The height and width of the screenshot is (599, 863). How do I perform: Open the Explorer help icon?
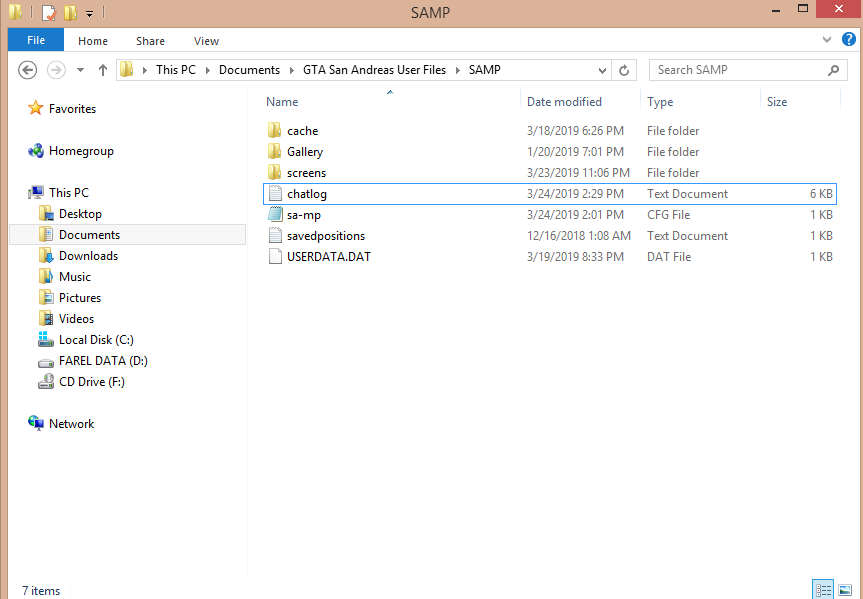849,39
